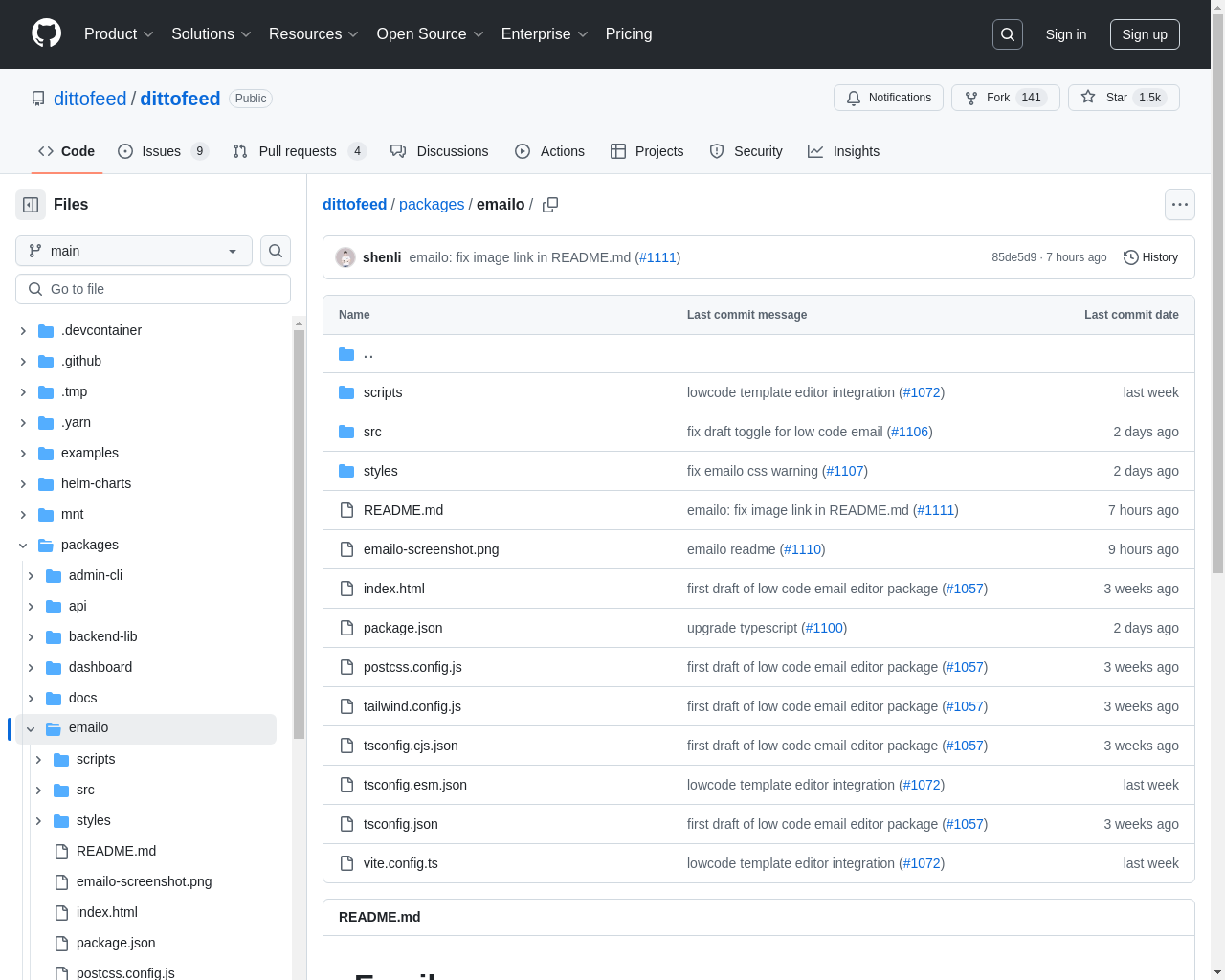
Task: Click folder icon for scripts row
Action: coord(346,392)
